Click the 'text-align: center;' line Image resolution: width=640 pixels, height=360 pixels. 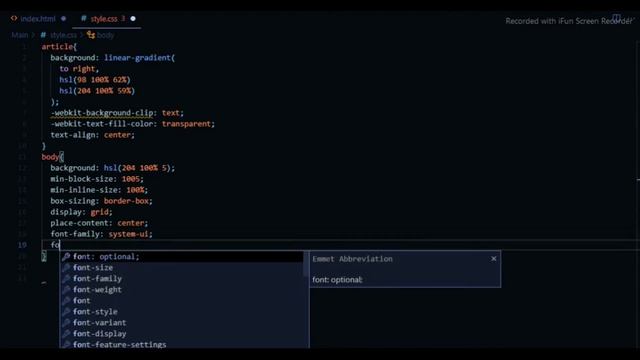point(93,135)
